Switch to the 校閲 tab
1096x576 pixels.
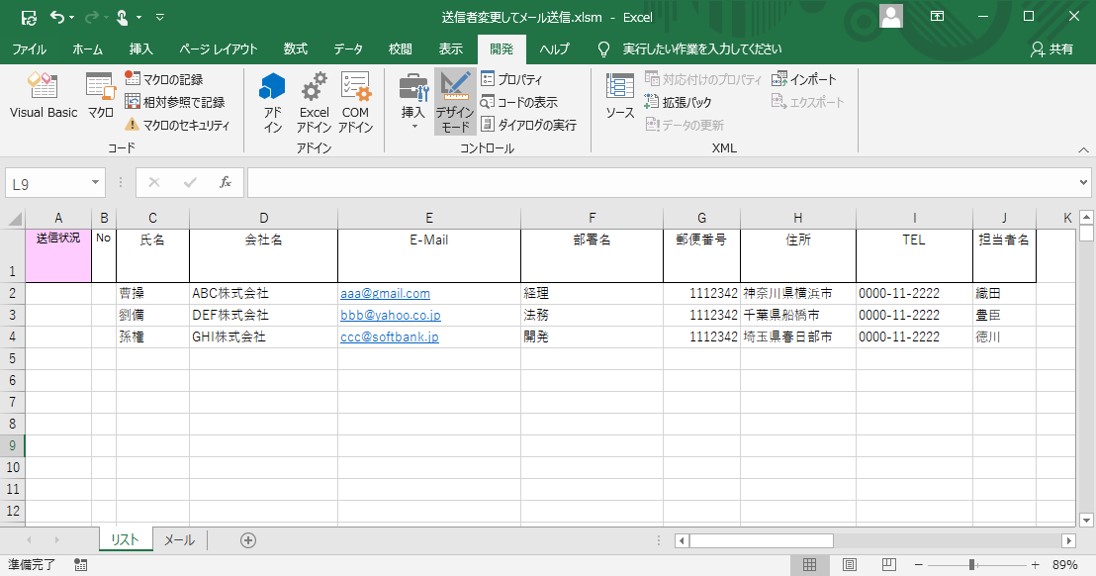pos(400,49)
